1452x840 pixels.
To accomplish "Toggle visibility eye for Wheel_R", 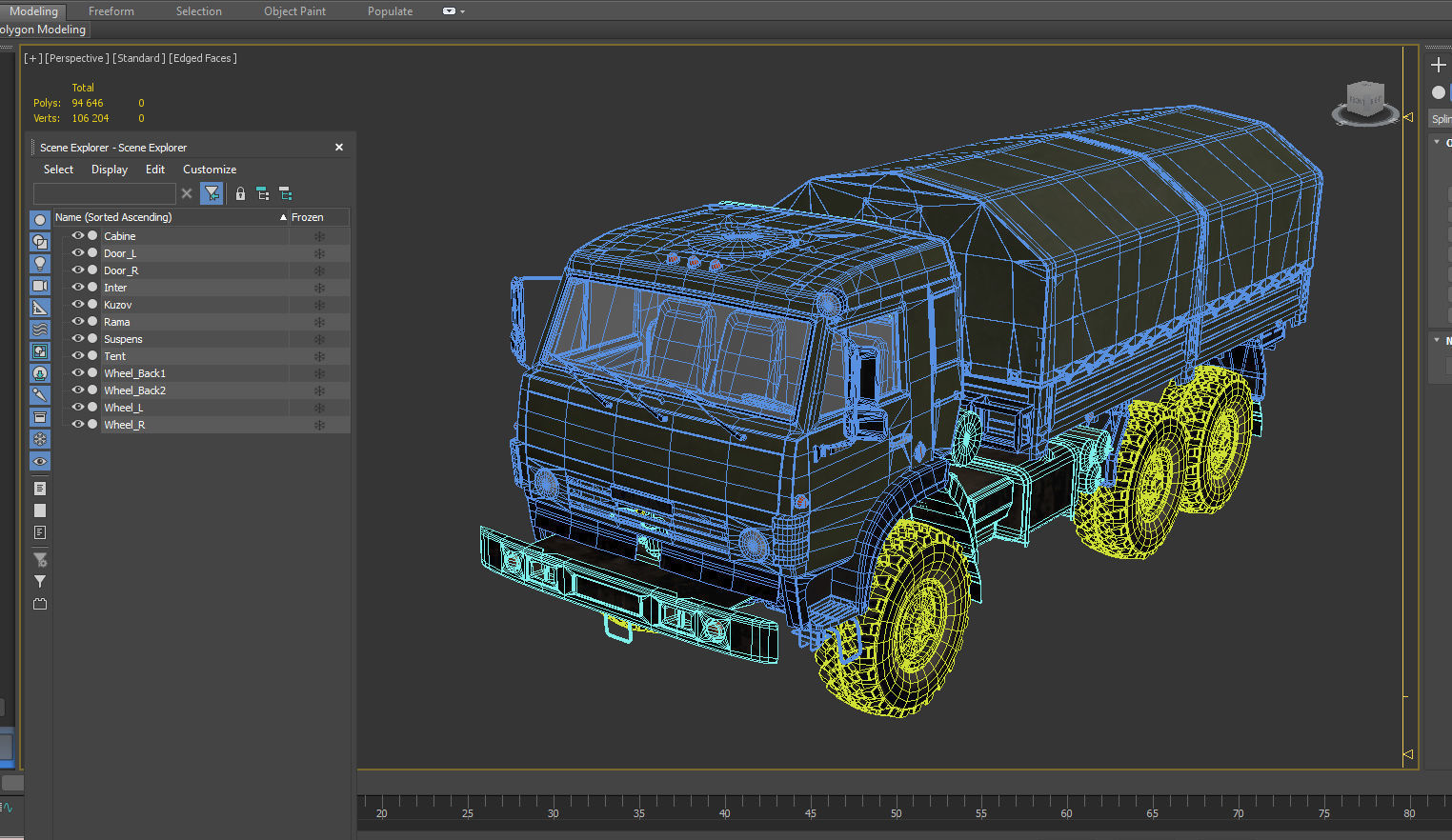I will (x=78, y=424).
